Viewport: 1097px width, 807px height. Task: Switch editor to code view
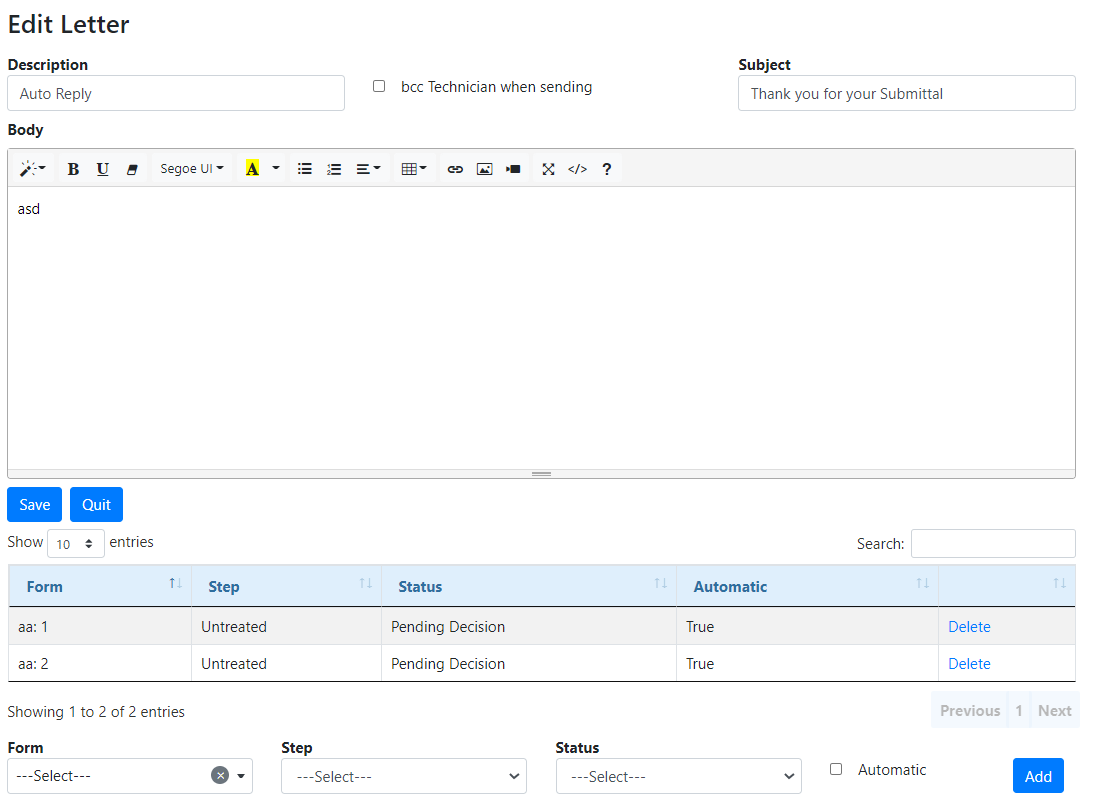point(577,169)
